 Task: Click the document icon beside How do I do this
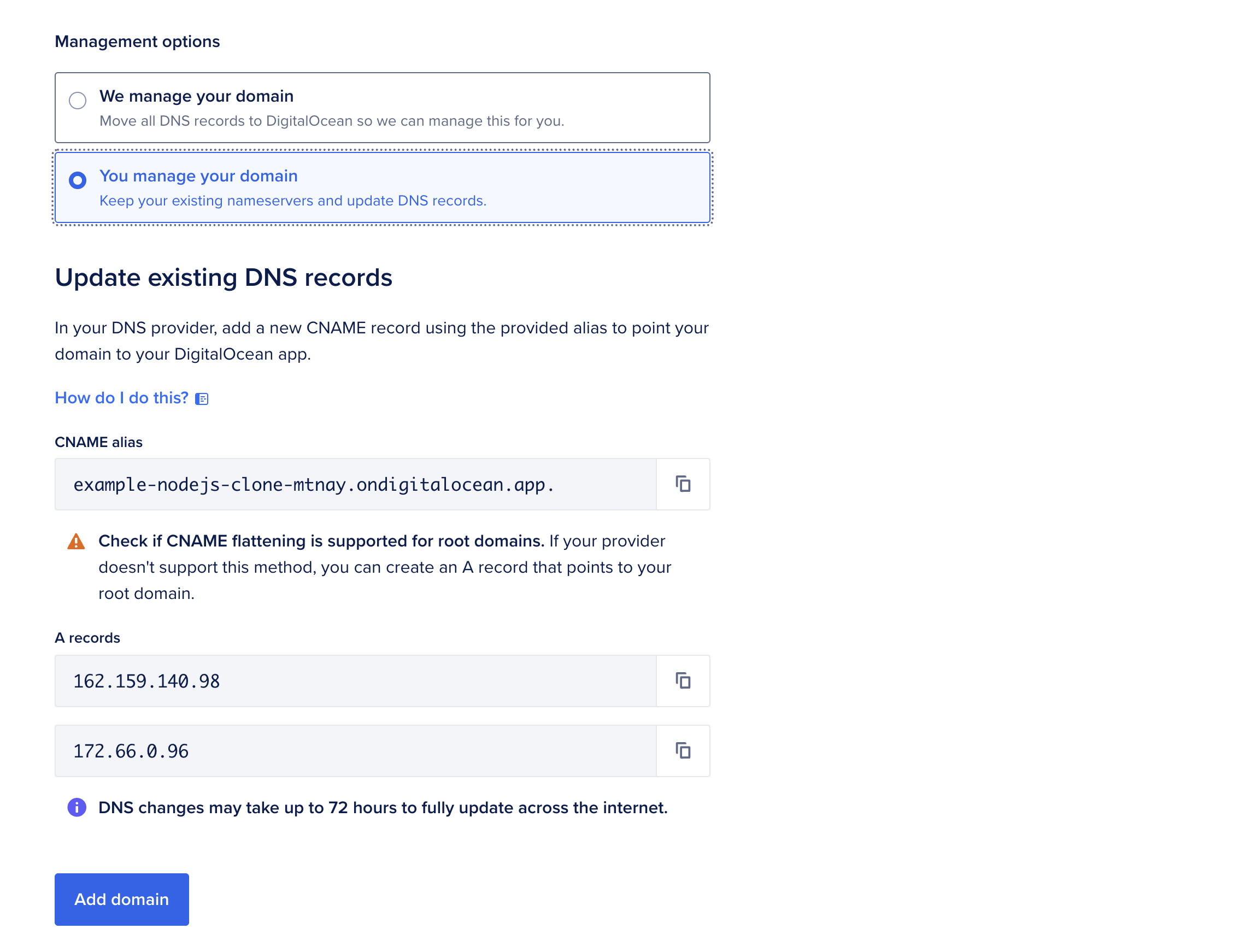(202, 398)
